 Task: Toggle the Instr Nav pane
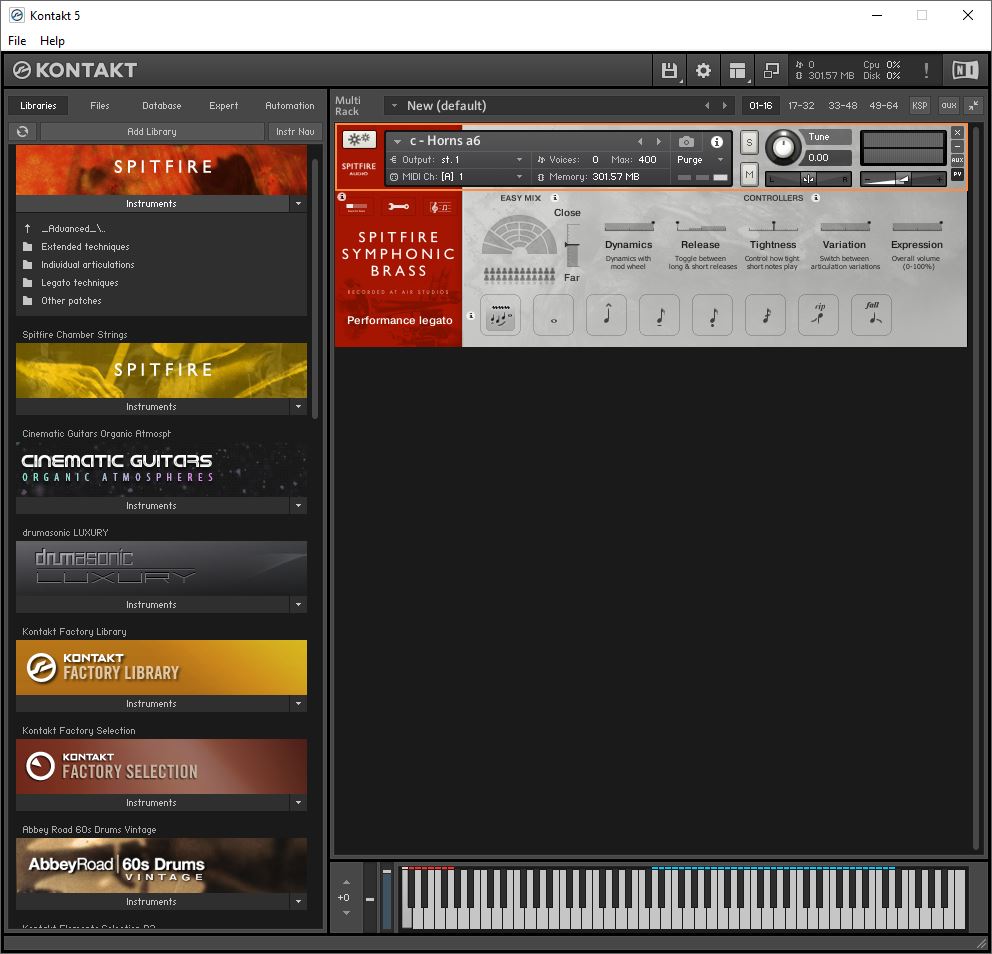pos(295,132)
